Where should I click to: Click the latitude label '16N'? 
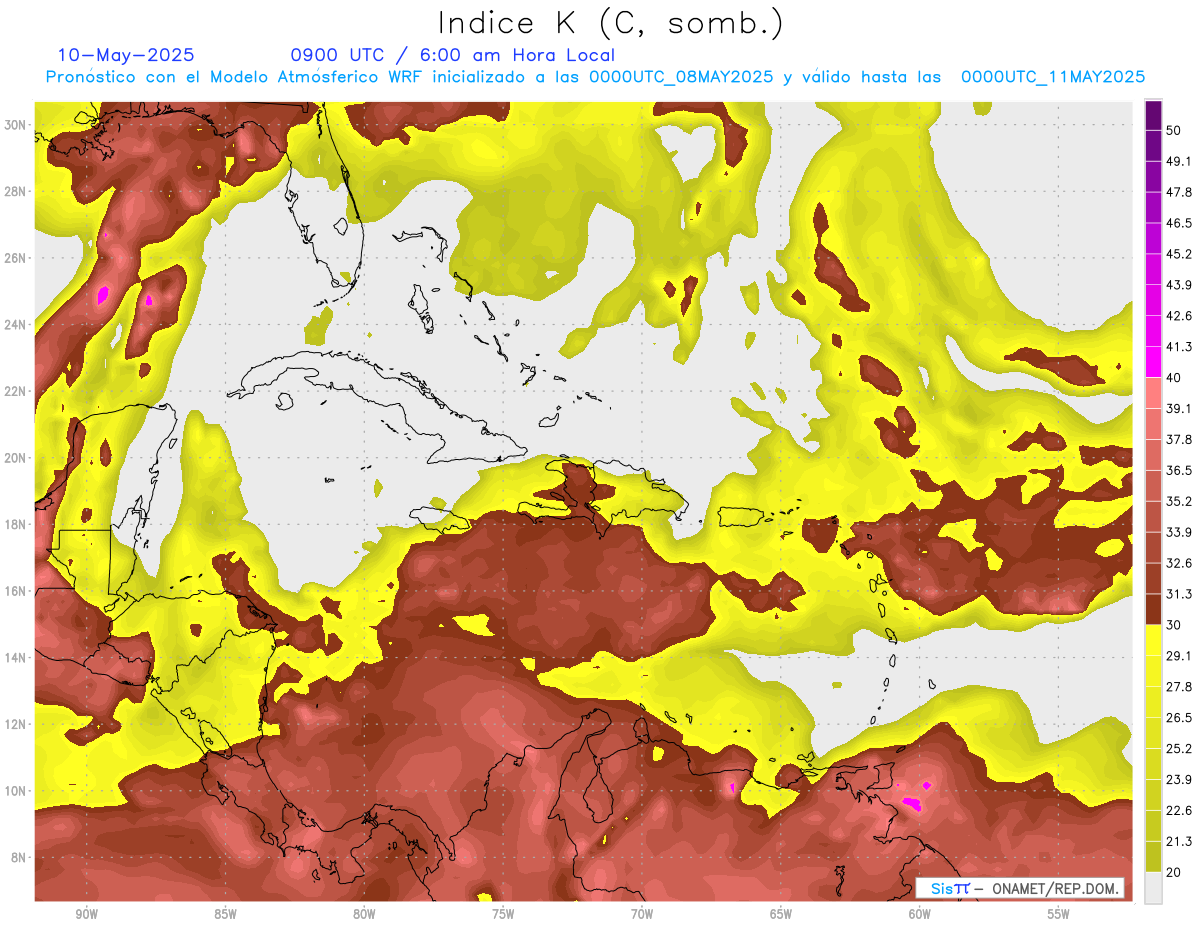coord(17,591)
